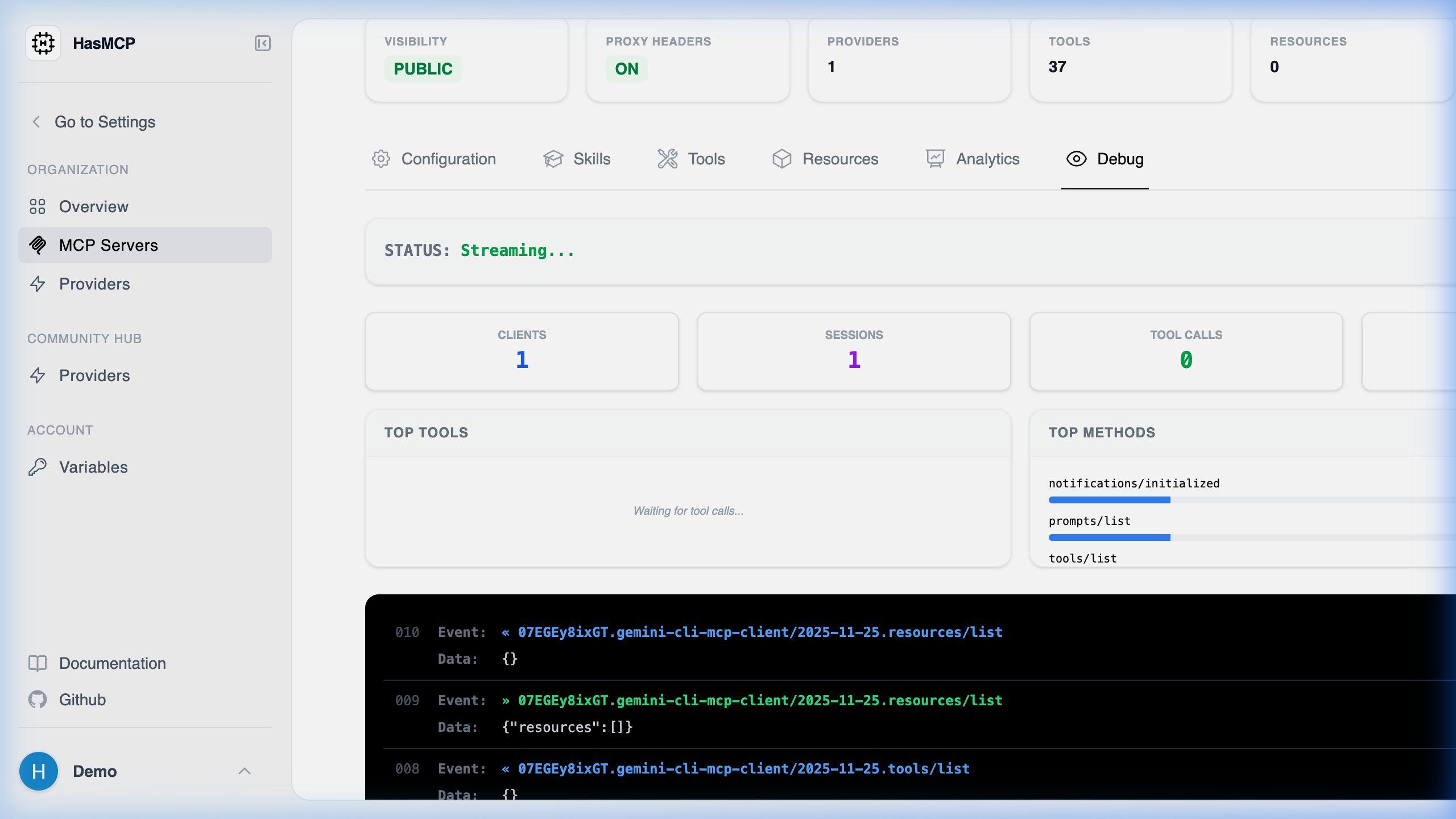Select the Overview grid icon
The height and width of the screenshot is (819, 1456).
tap(38, 206)
